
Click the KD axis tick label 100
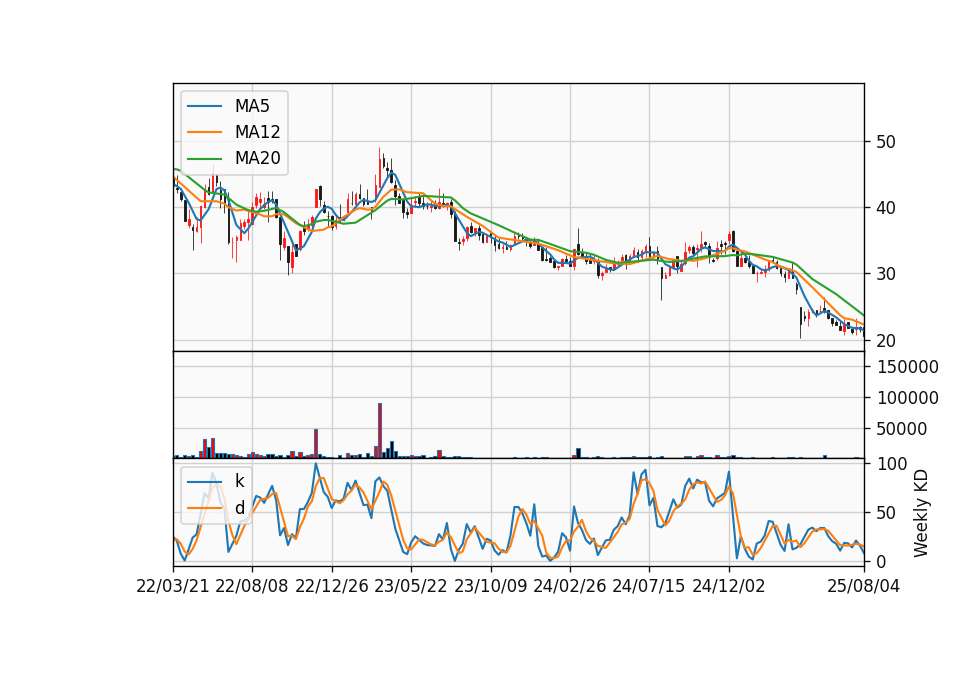point(891,464)
